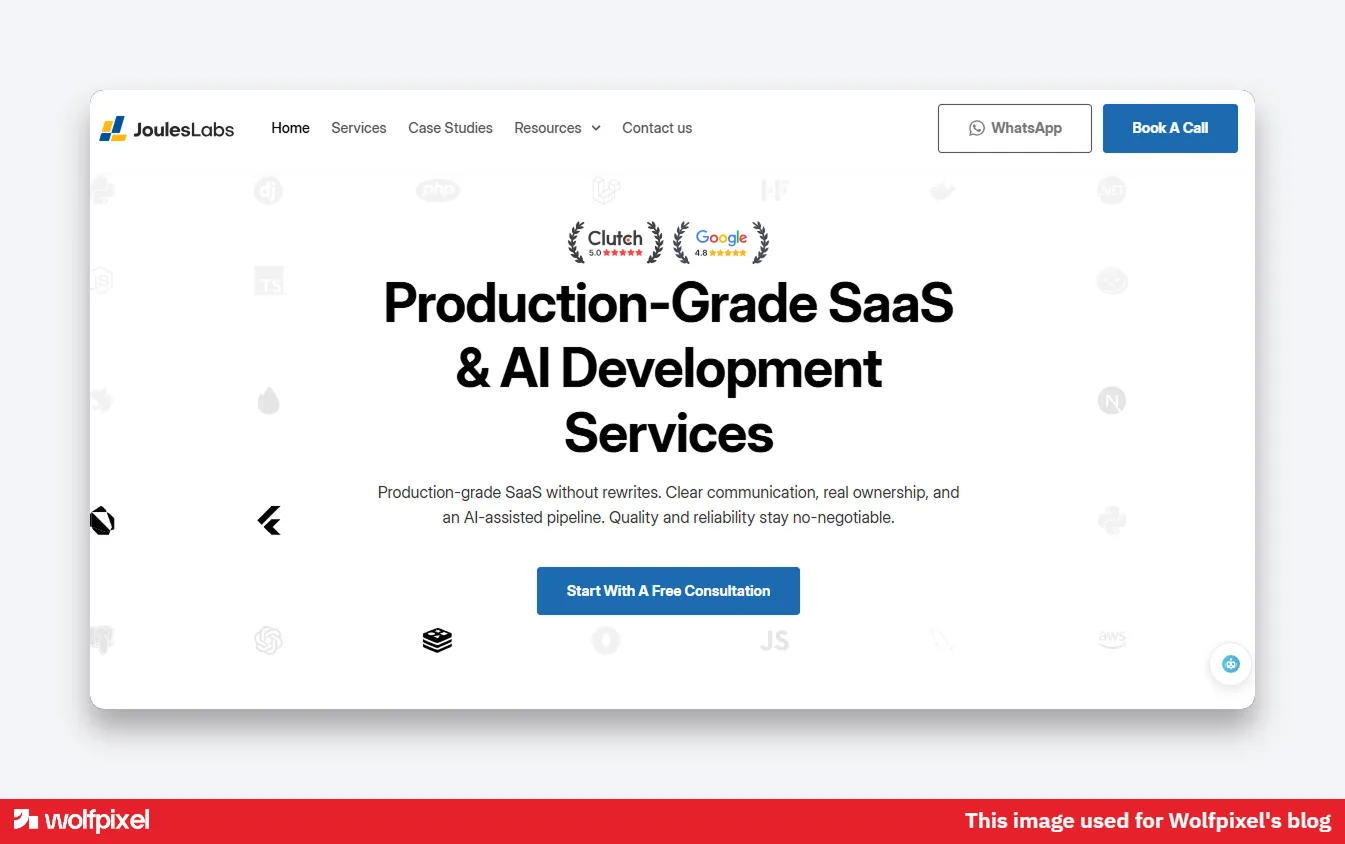Click the black Flutter logo icon
Screen dimensions: 1345x844
click(x=269, y=521)
